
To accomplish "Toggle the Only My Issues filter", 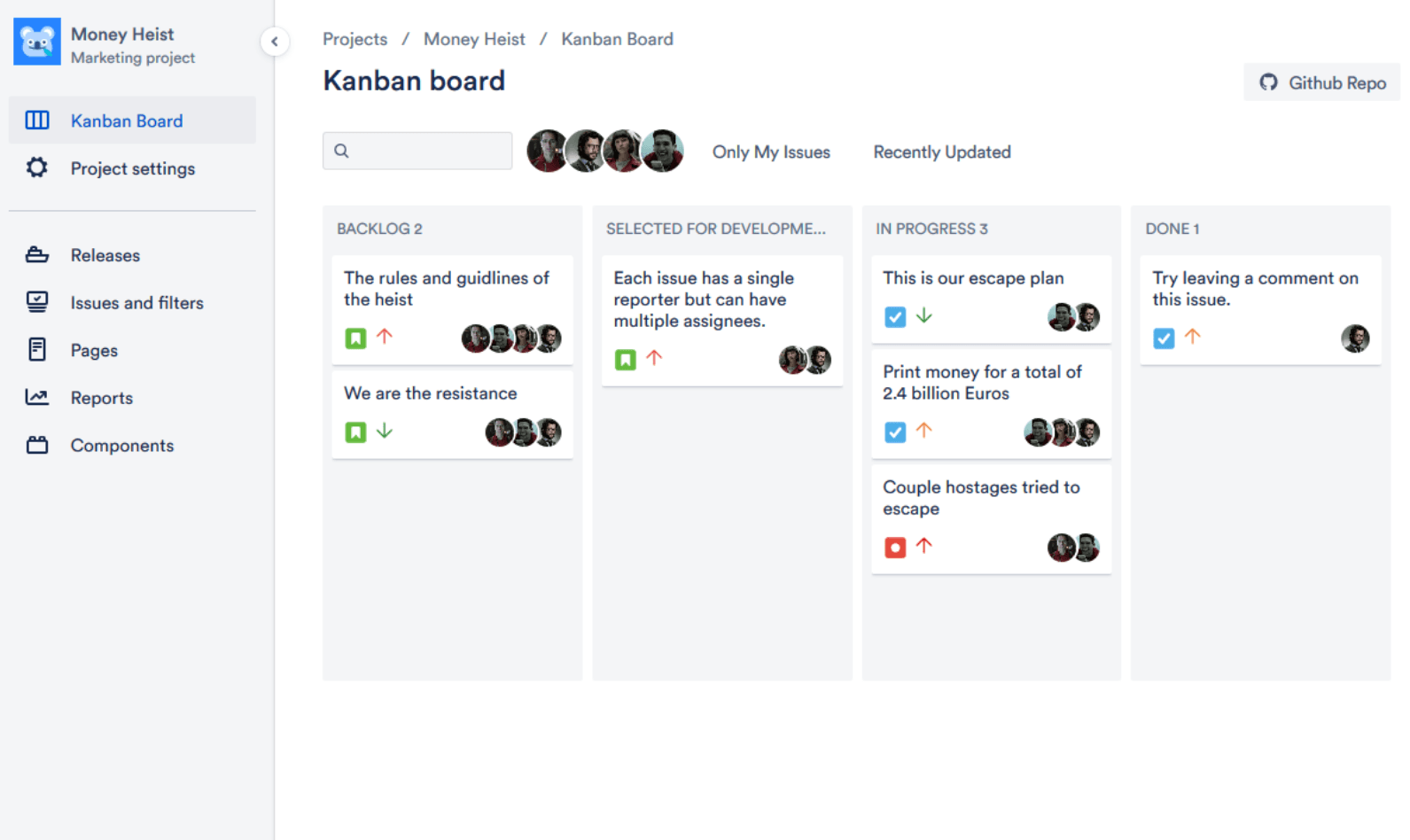I will [x=771, y=152].
